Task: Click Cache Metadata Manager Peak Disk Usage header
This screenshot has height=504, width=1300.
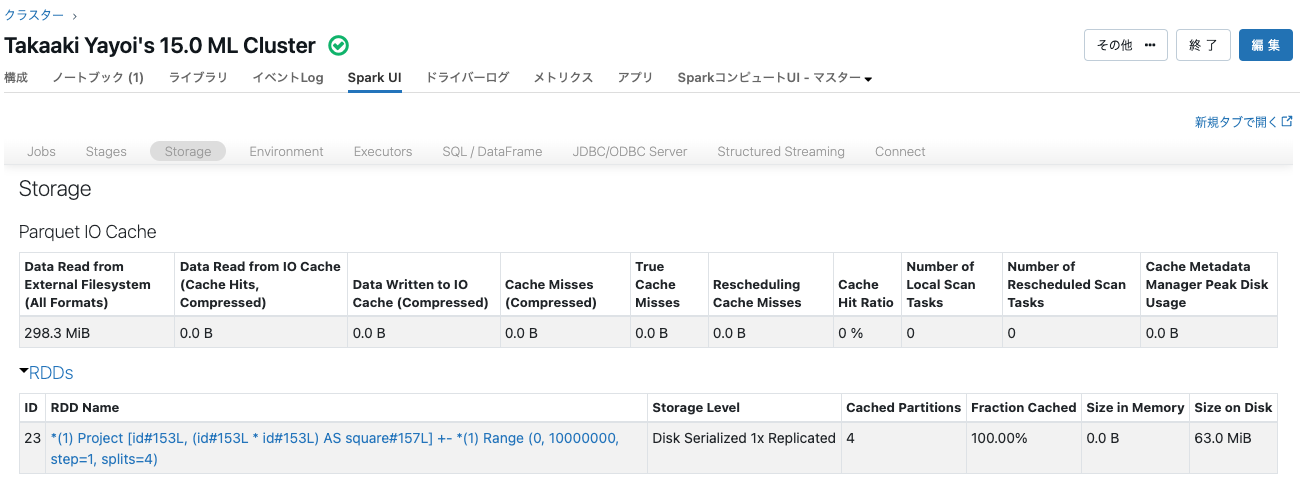Action: [x=1207, y=284]
